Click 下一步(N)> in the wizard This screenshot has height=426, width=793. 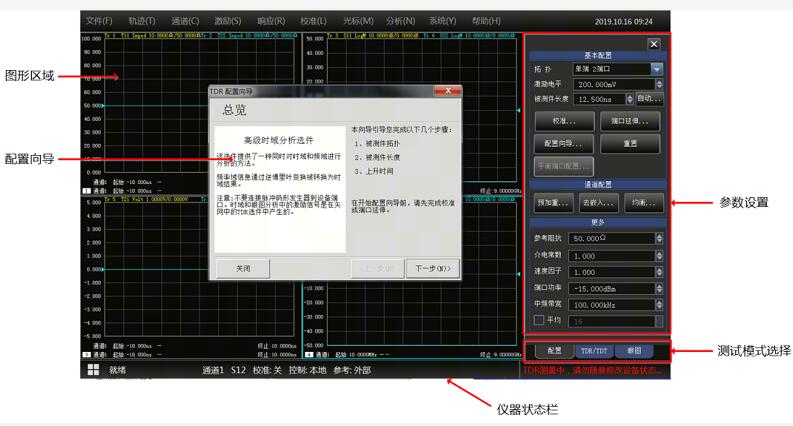point(433,268)
